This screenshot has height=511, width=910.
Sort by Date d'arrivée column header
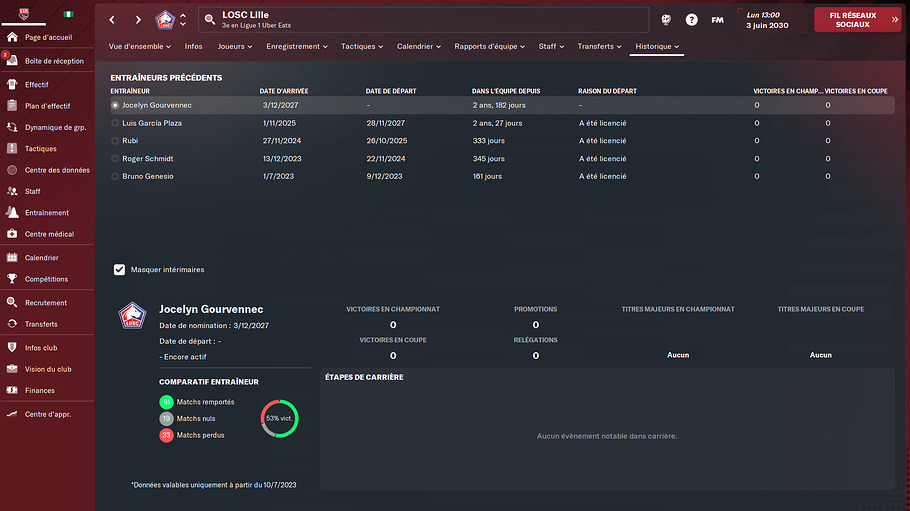coord(284,91)
